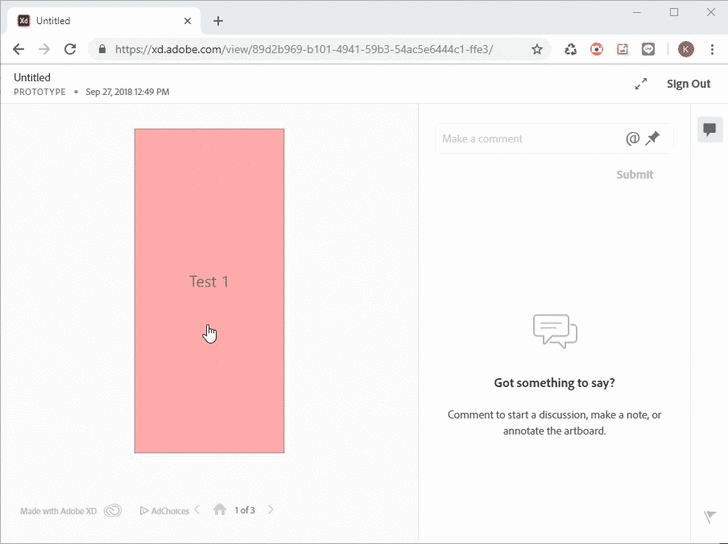This screenshot has height=544, width=728.
Task: Open the Chrome profile avatar K
Action: 686,49
